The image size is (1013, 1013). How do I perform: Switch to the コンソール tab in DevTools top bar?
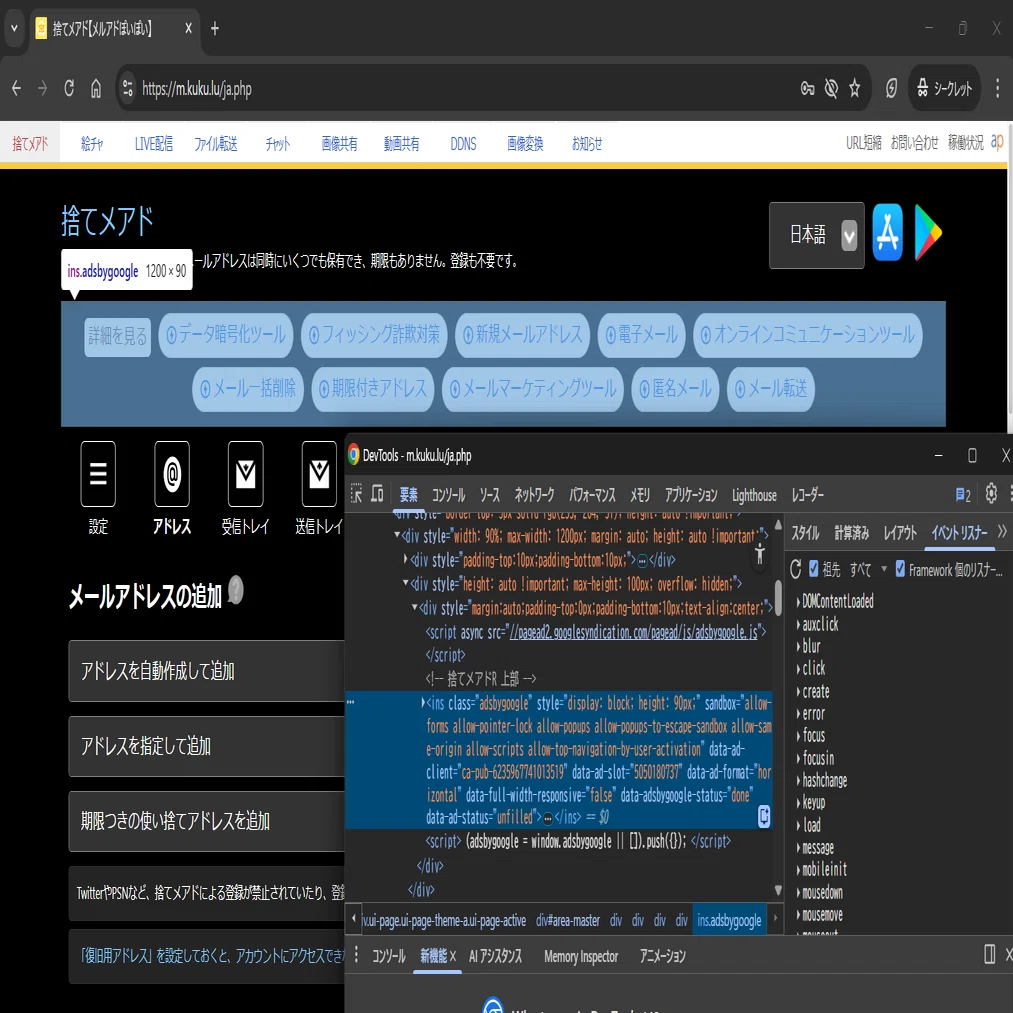click(448, 495)
